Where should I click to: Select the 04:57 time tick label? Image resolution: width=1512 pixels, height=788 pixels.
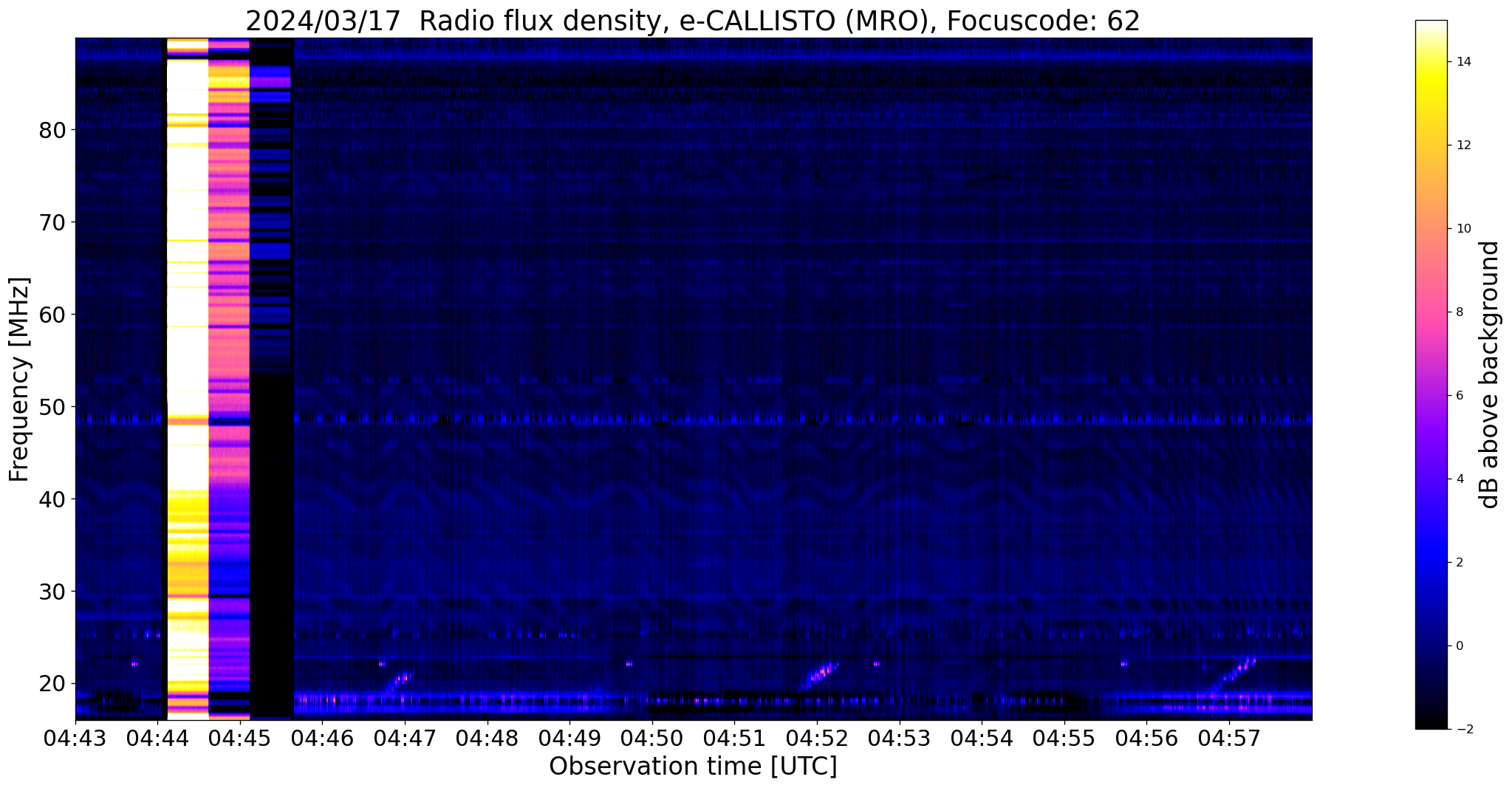pyautogui.click(x=1228, y=737)
